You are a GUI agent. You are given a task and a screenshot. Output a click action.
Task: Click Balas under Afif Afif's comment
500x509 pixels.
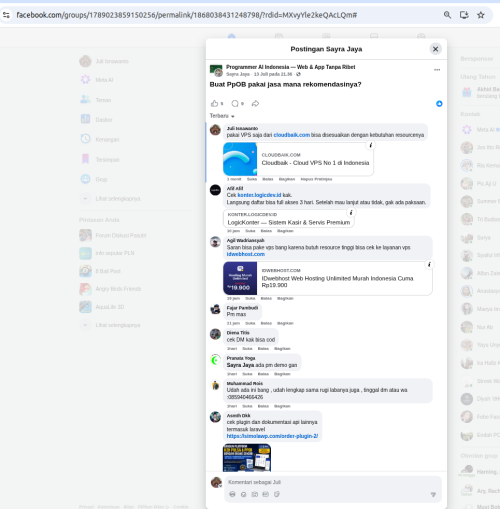[x=266, y=231]
